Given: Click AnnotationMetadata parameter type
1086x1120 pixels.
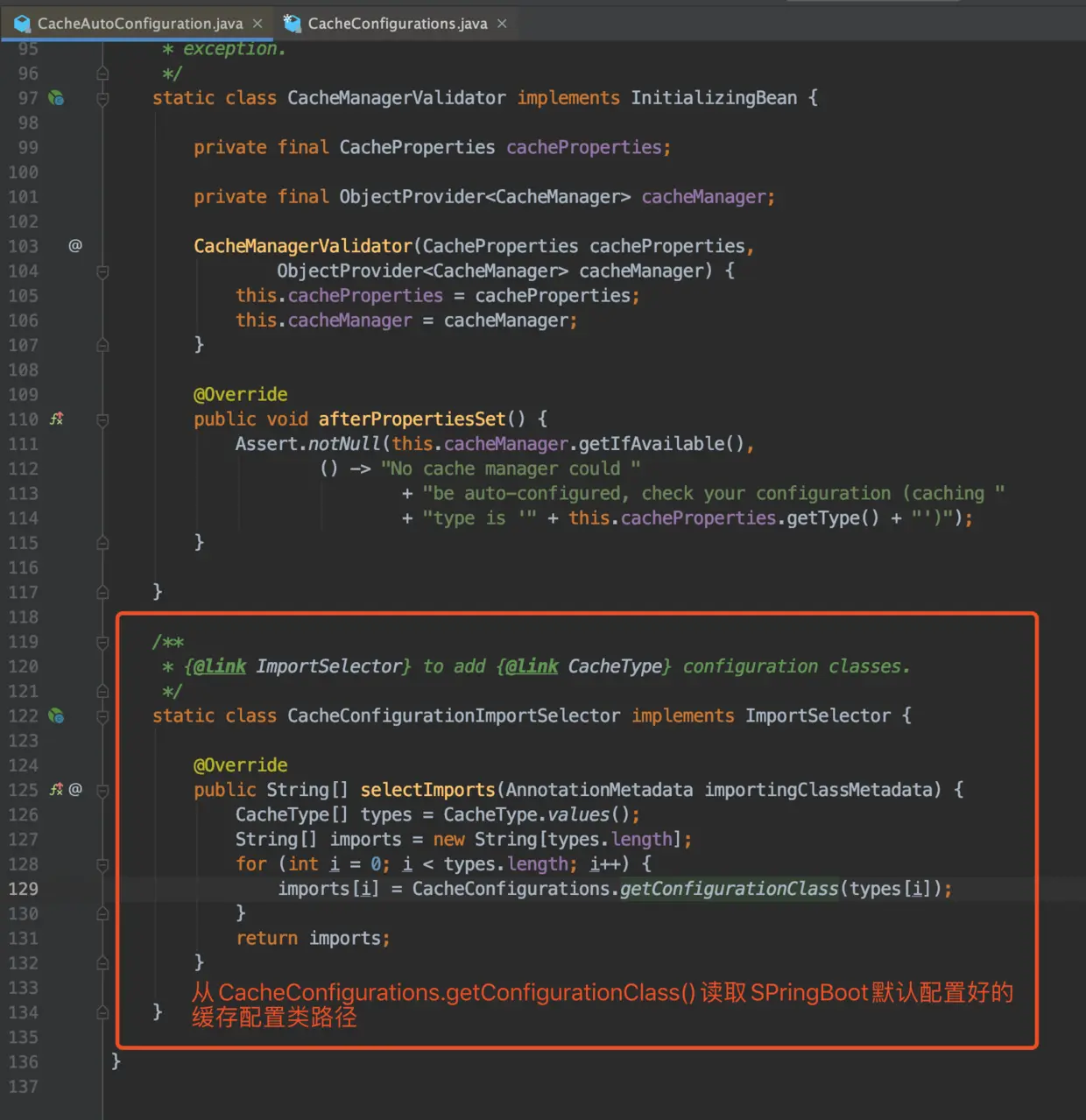Looking at the screenshot, I should pyautogui.click(x=599, y=790).
